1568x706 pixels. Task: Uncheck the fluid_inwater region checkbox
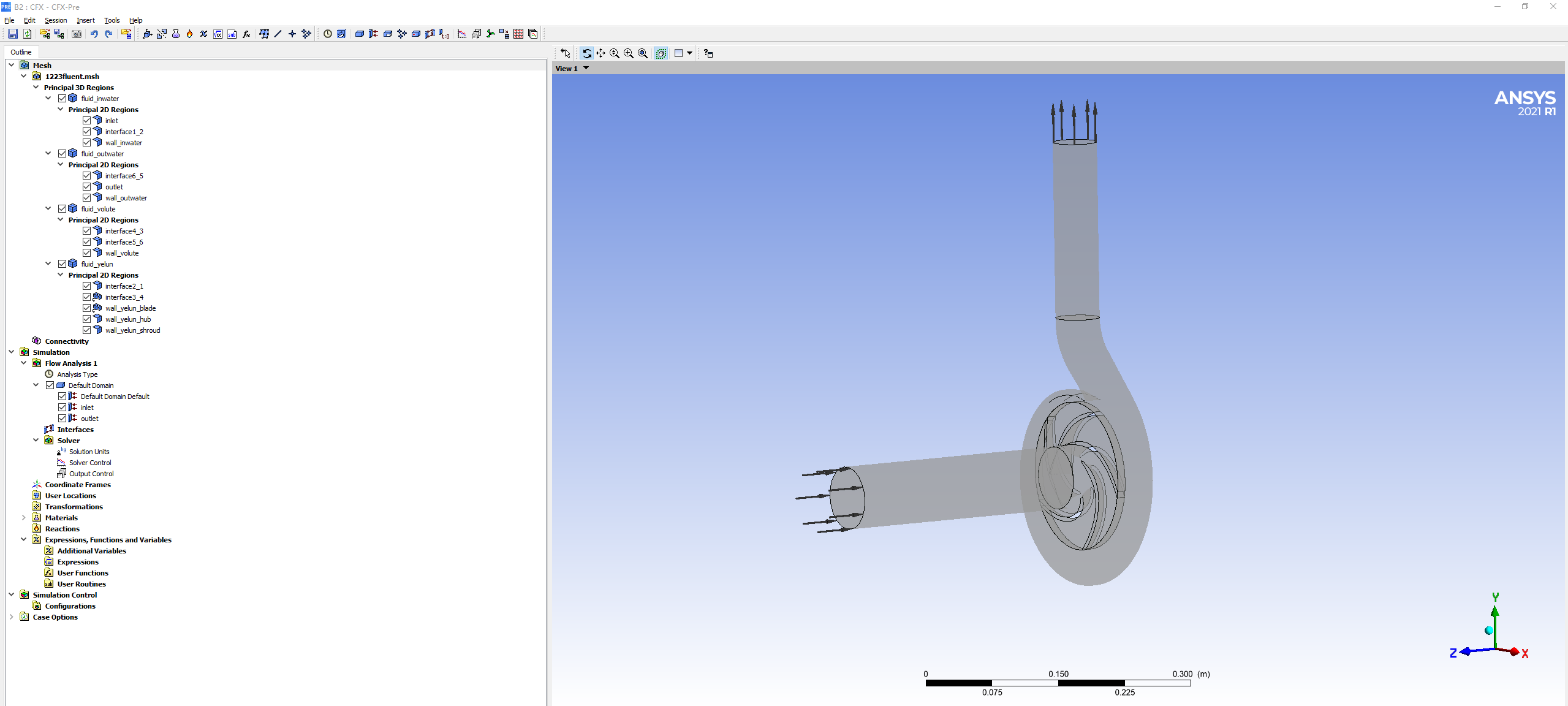(x=62, y=99)
